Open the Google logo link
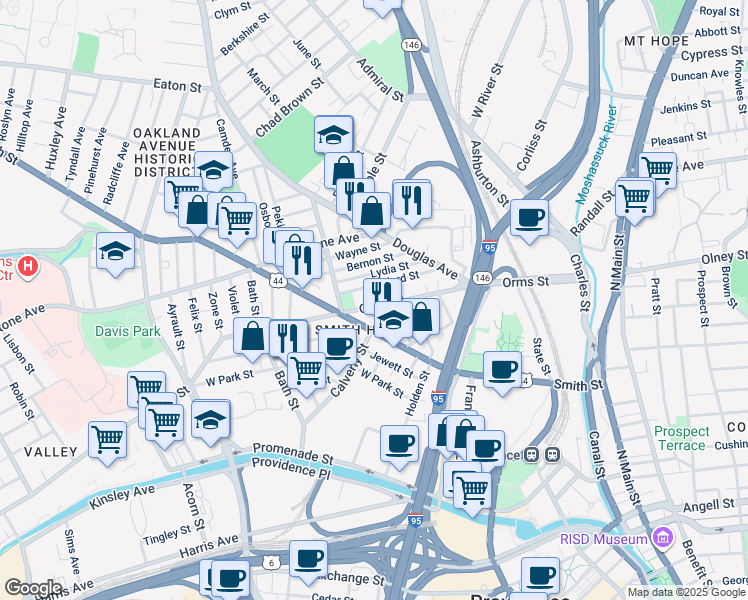 click(32, 588)
